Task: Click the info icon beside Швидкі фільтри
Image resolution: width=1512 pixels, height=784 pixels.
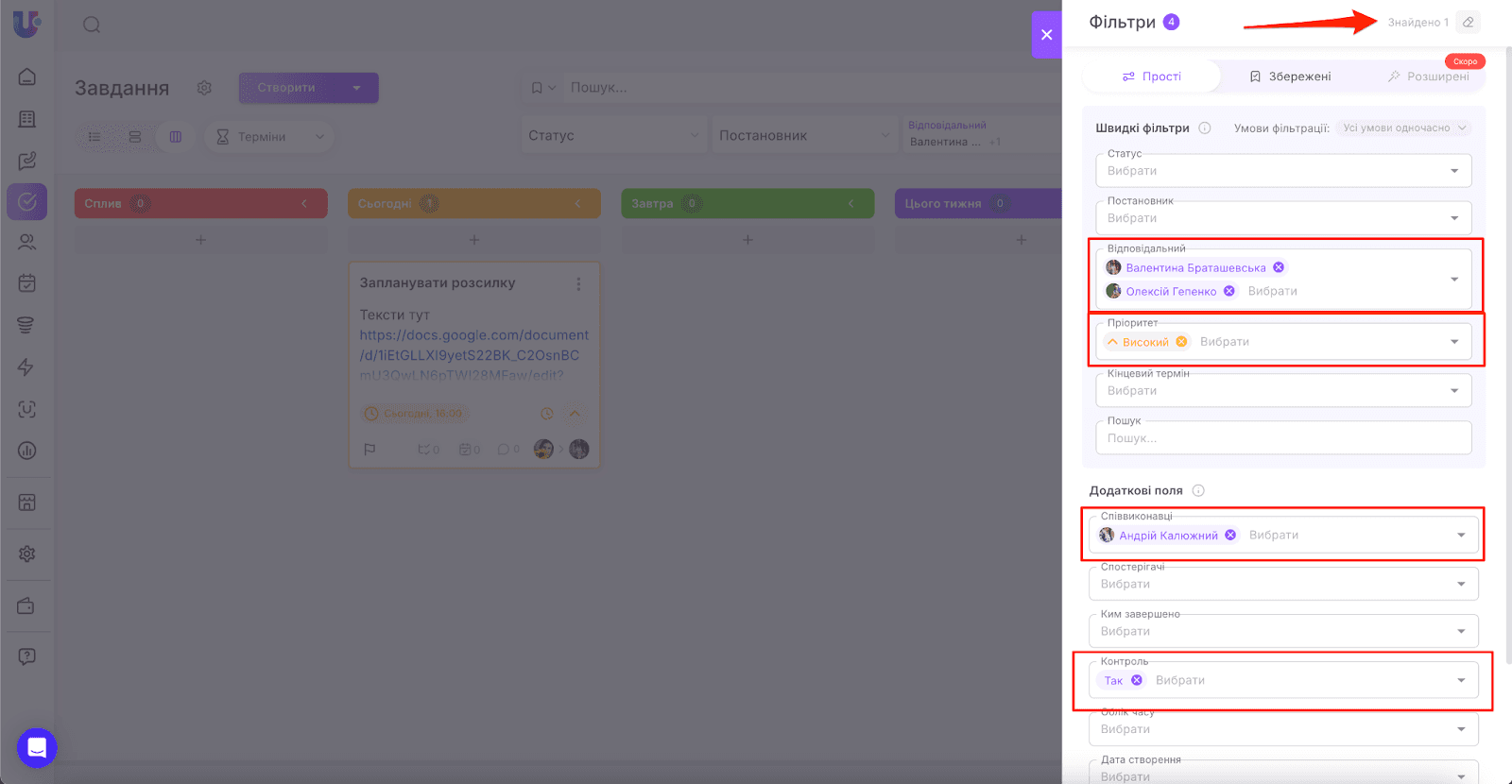Action: 1205,128
